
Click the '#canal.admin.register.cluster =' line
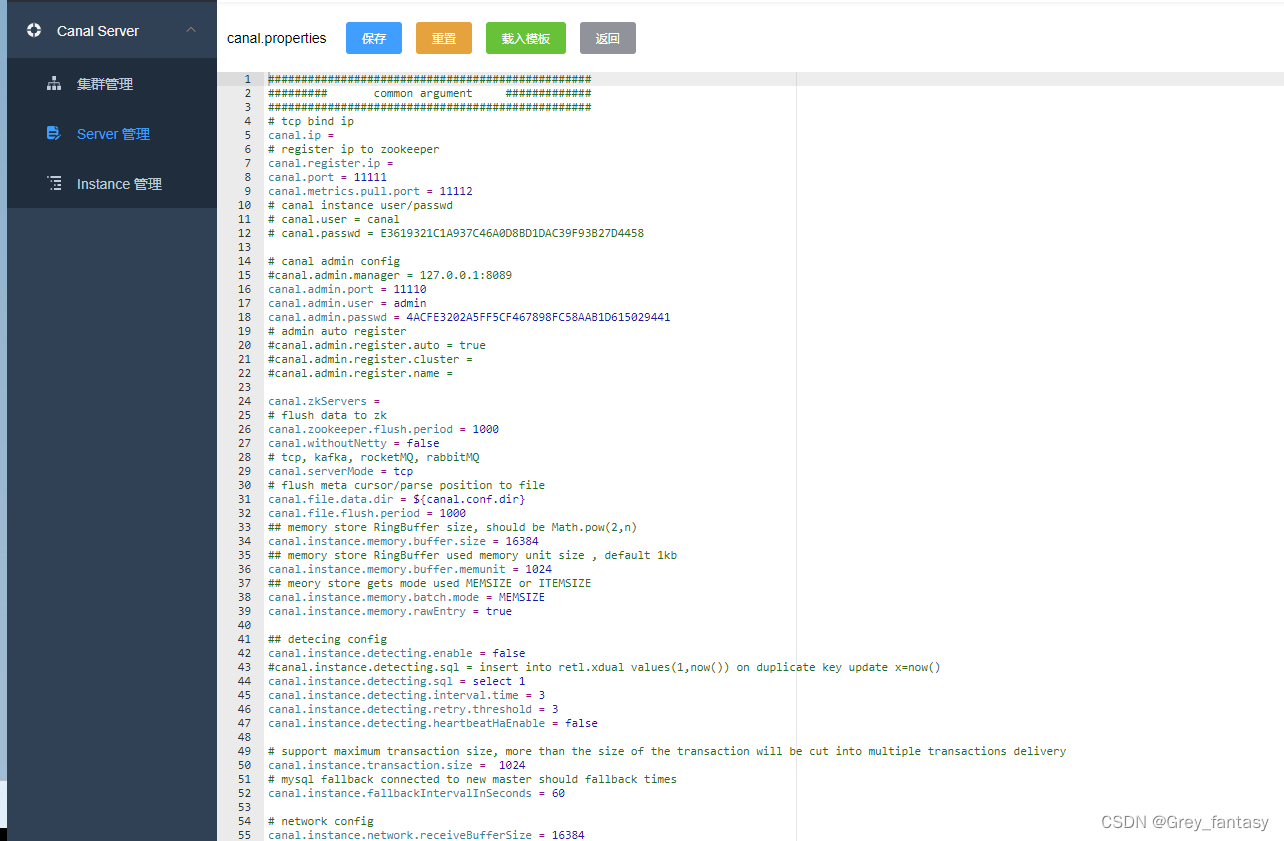(370, 359)
